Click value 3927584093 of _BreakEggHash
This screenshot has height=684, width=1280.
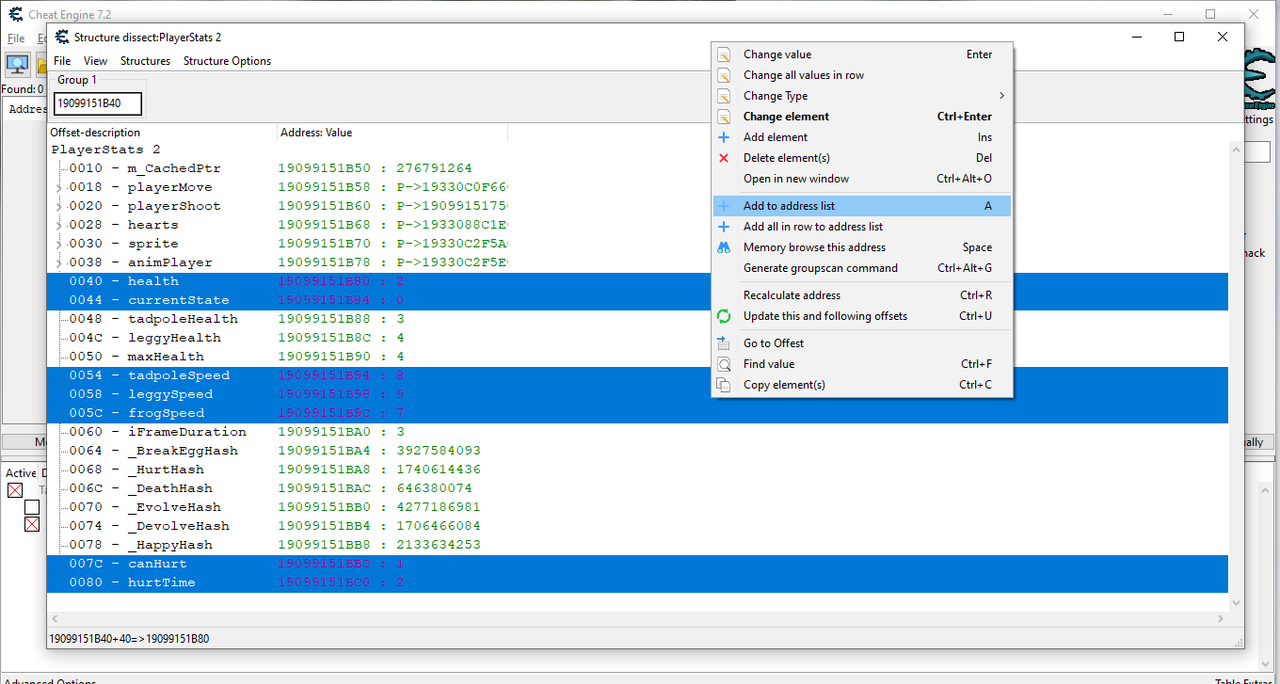(x=438, y=451)
